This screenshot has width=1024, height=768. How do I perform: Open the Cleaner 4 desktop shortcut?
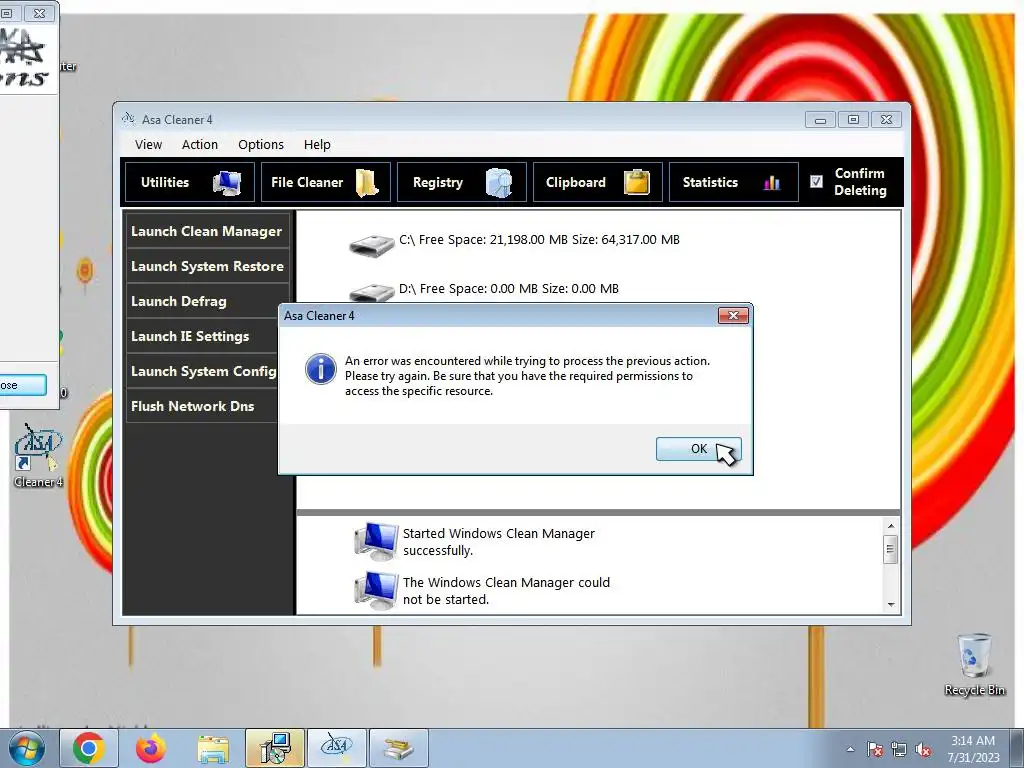pos(39,455)
